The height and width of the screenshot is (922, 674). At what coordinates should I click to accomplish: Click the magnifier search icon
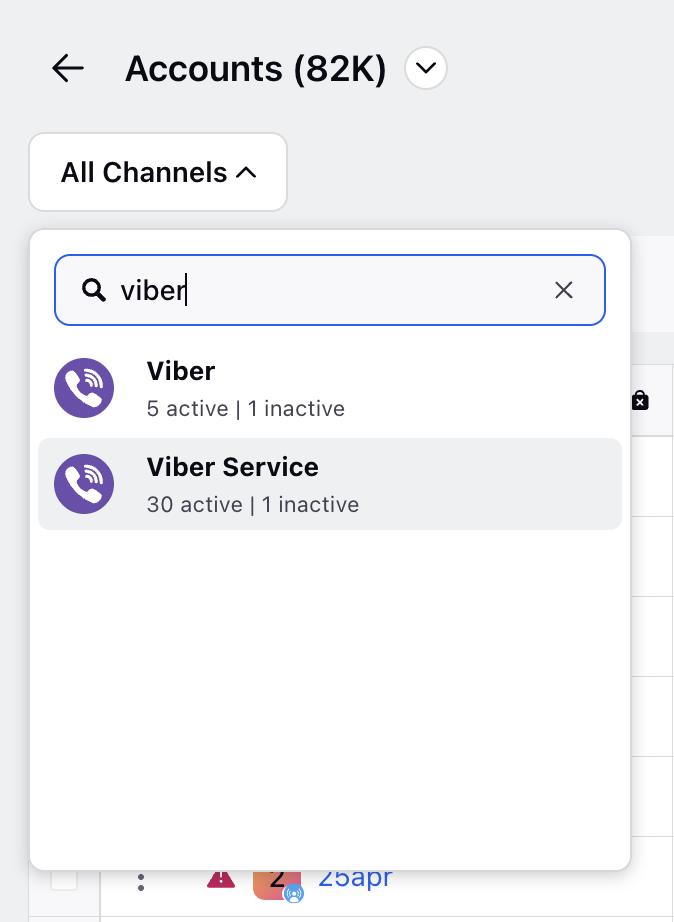94,290
